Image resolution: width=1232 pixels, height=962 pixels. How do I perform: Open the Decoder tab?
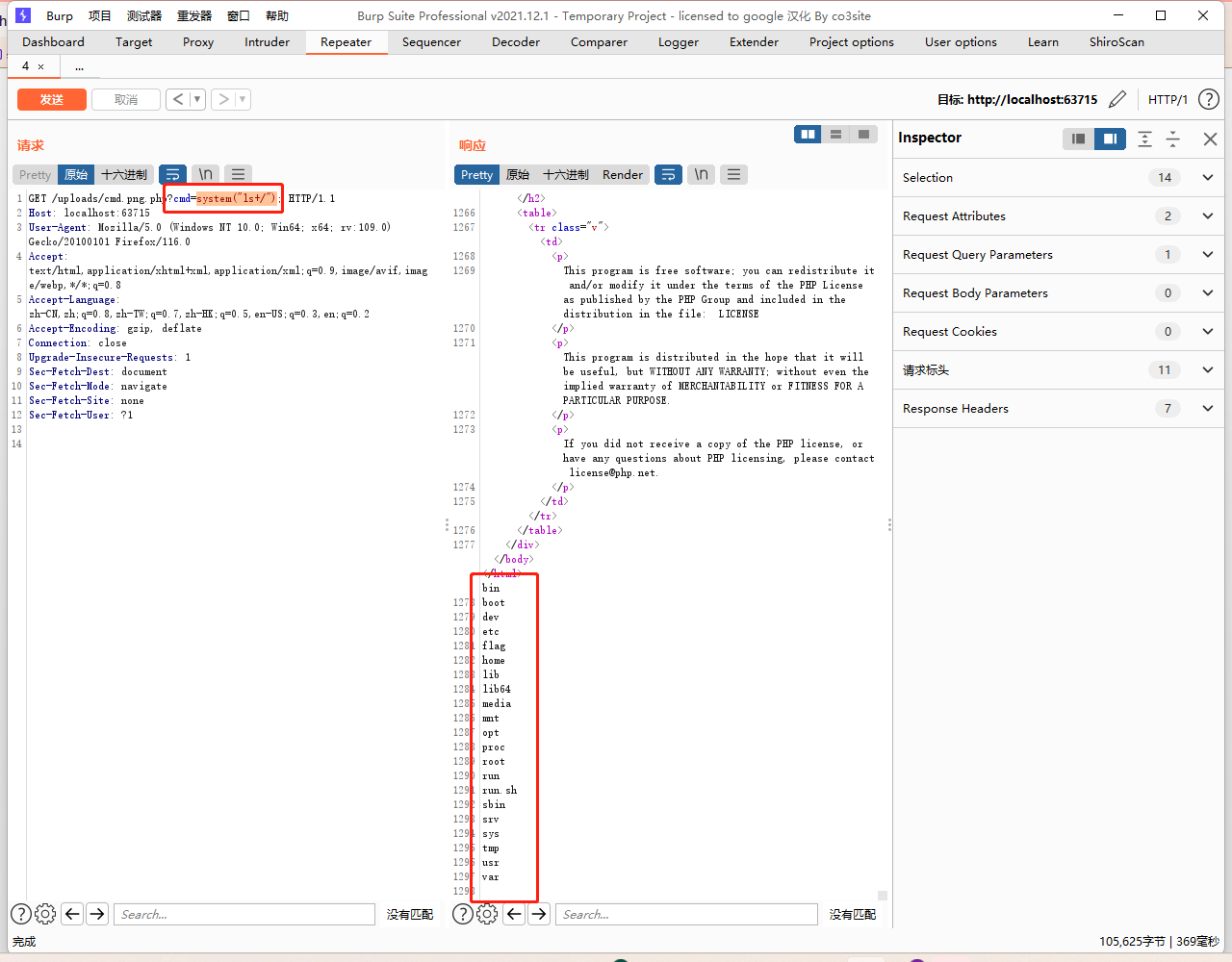[516, 41]
